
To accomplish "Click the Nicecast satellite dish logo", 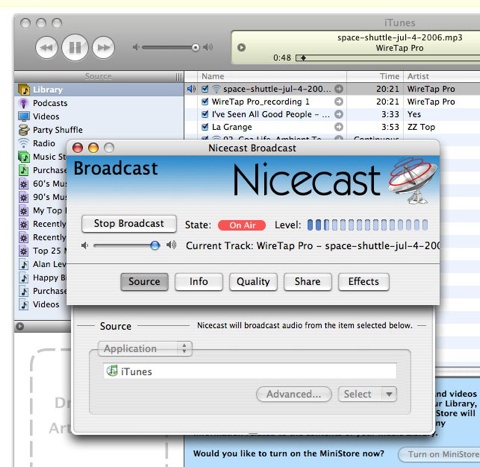I will (x=413, y=180).
